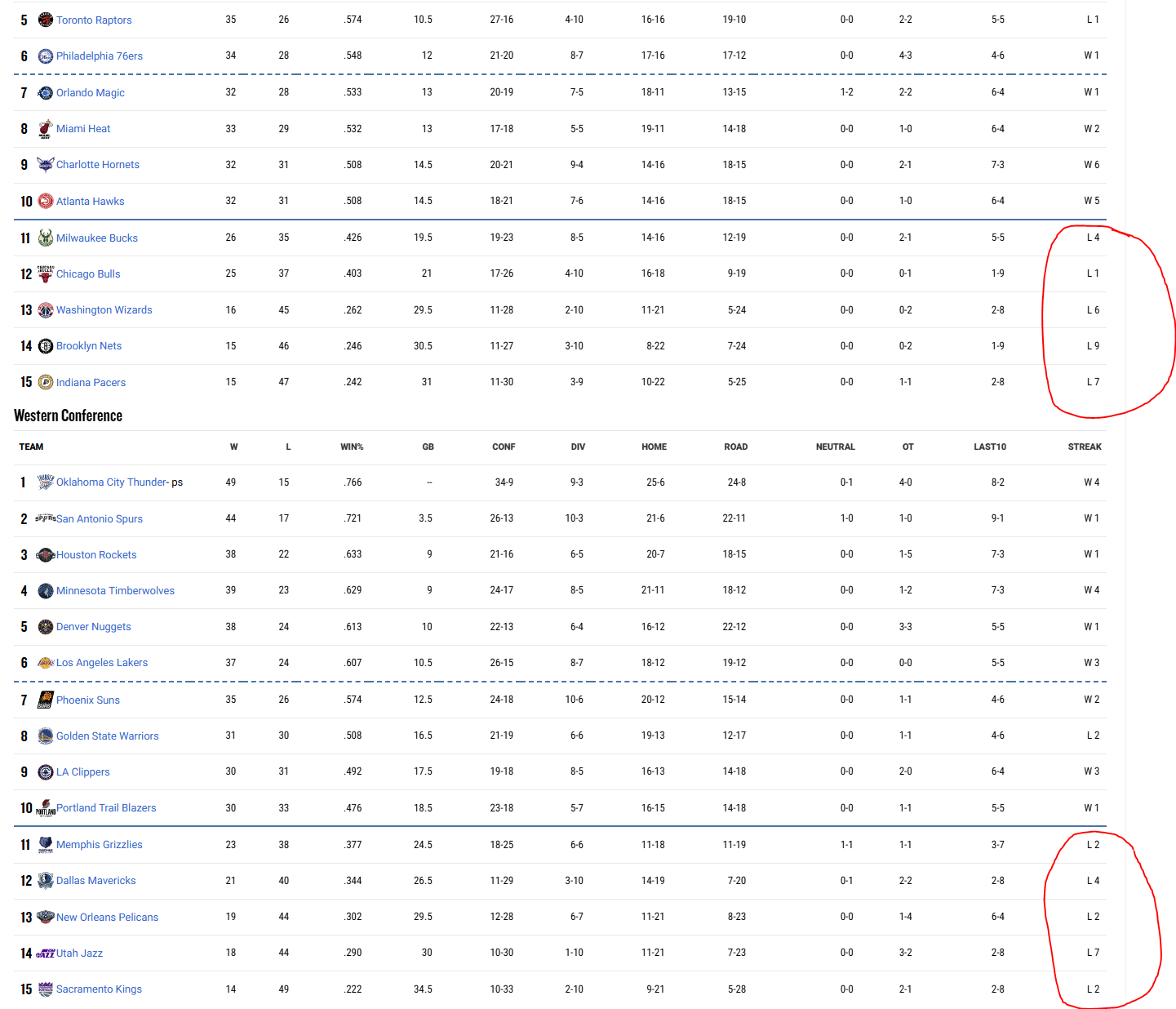Visit the San Antonio Spurs page
Screen dimensions: 1176x1009
pyautogui.click(x=100, y=518)
